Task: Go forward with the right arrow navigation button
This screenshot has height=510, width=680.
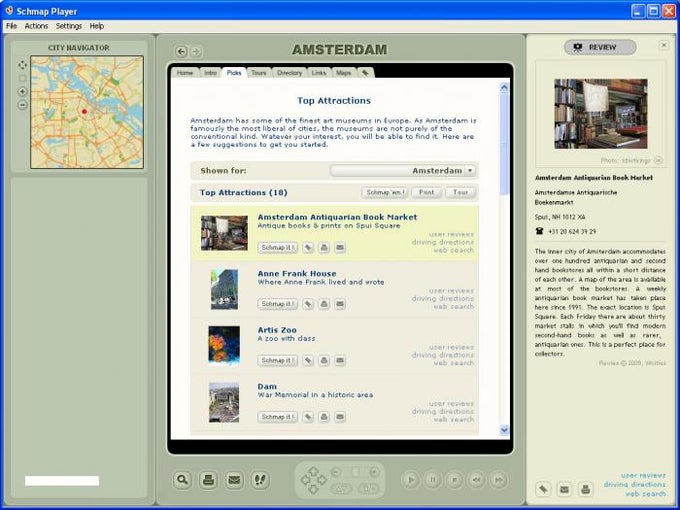Action: (196, 52)
